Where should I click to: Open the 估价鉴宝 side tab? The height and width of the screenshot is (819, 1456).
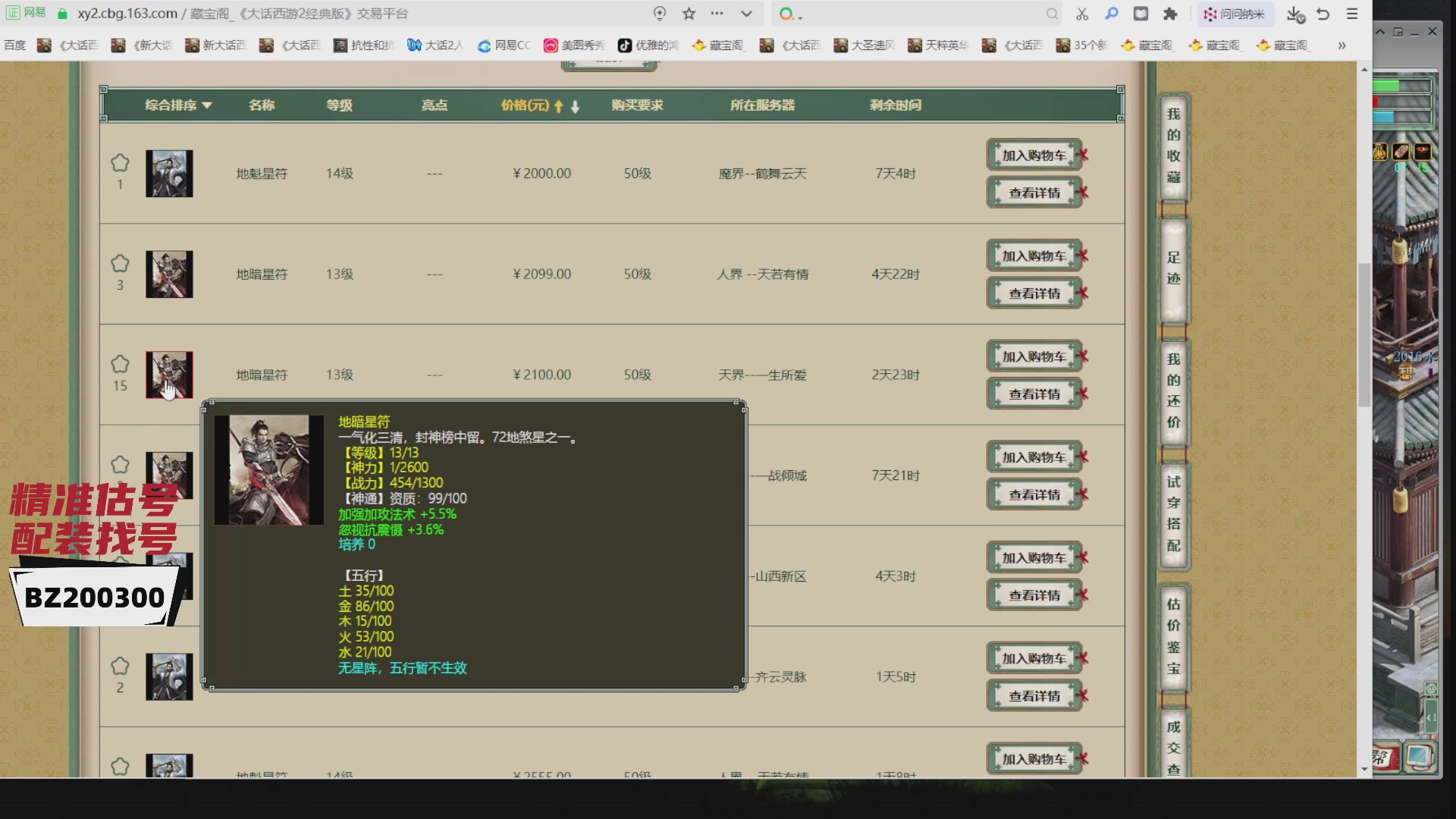[1173, 635]
